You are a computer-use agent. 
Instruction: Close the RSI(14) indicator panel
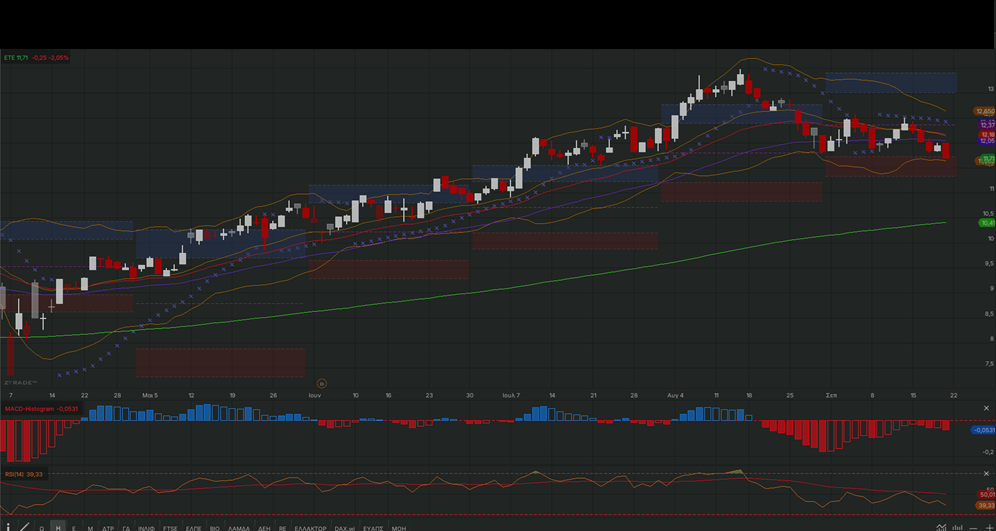point(986,473)
